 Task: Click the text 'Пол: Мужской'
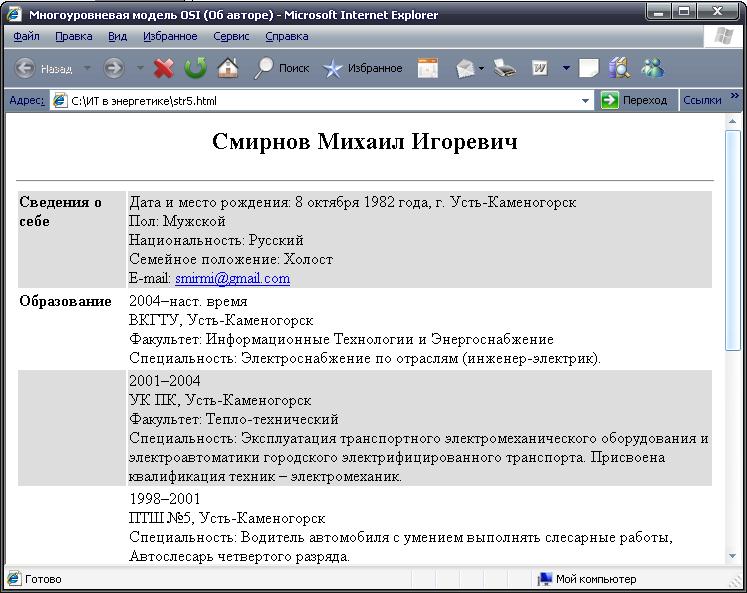(x=177, y=221)
